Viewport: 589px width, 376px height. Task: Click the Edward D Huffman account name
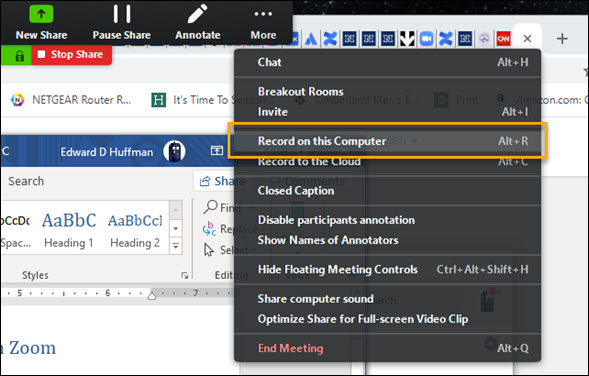(x=107, y=152)
